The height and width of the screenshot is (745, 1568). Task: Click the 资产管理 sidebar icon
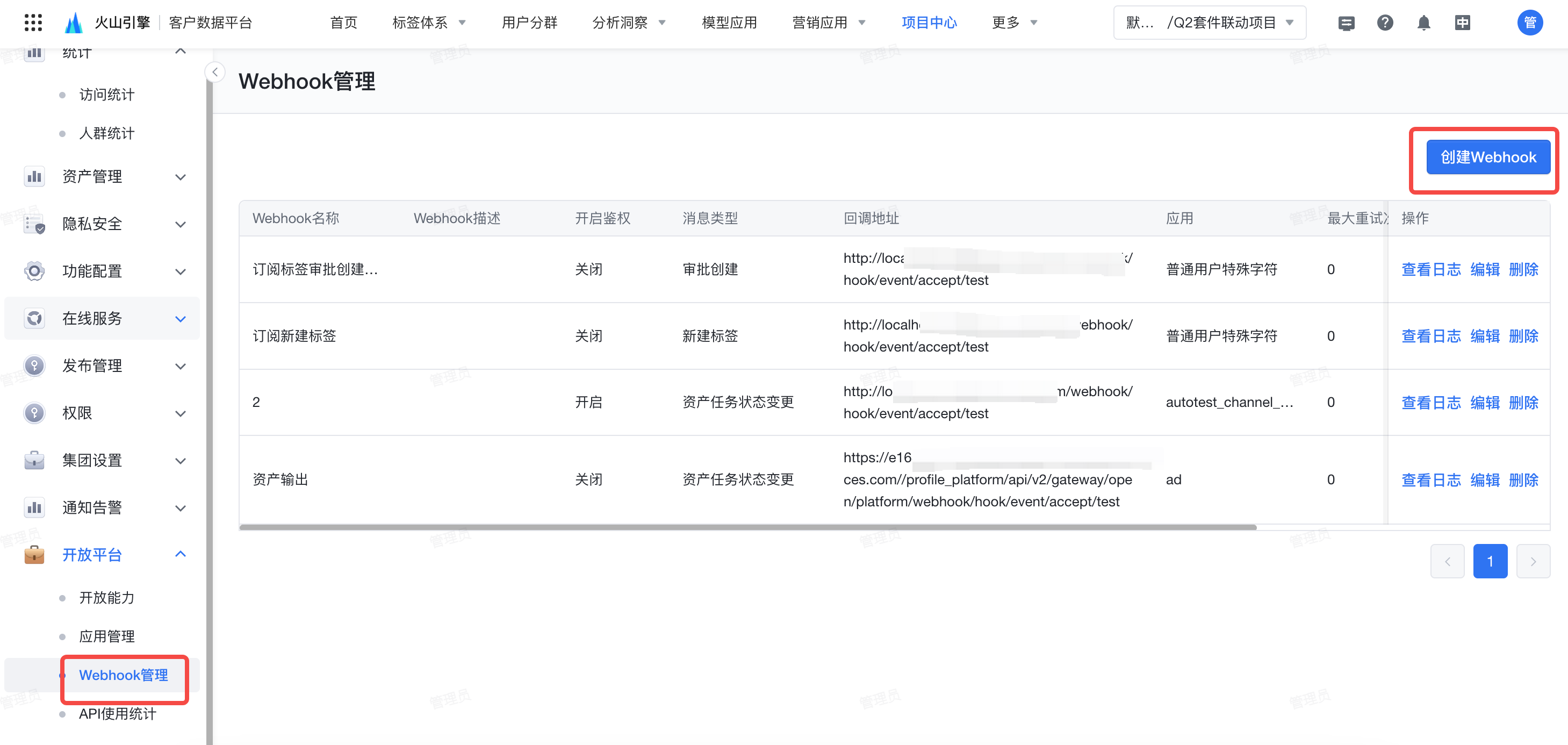(x=35, y=176)
